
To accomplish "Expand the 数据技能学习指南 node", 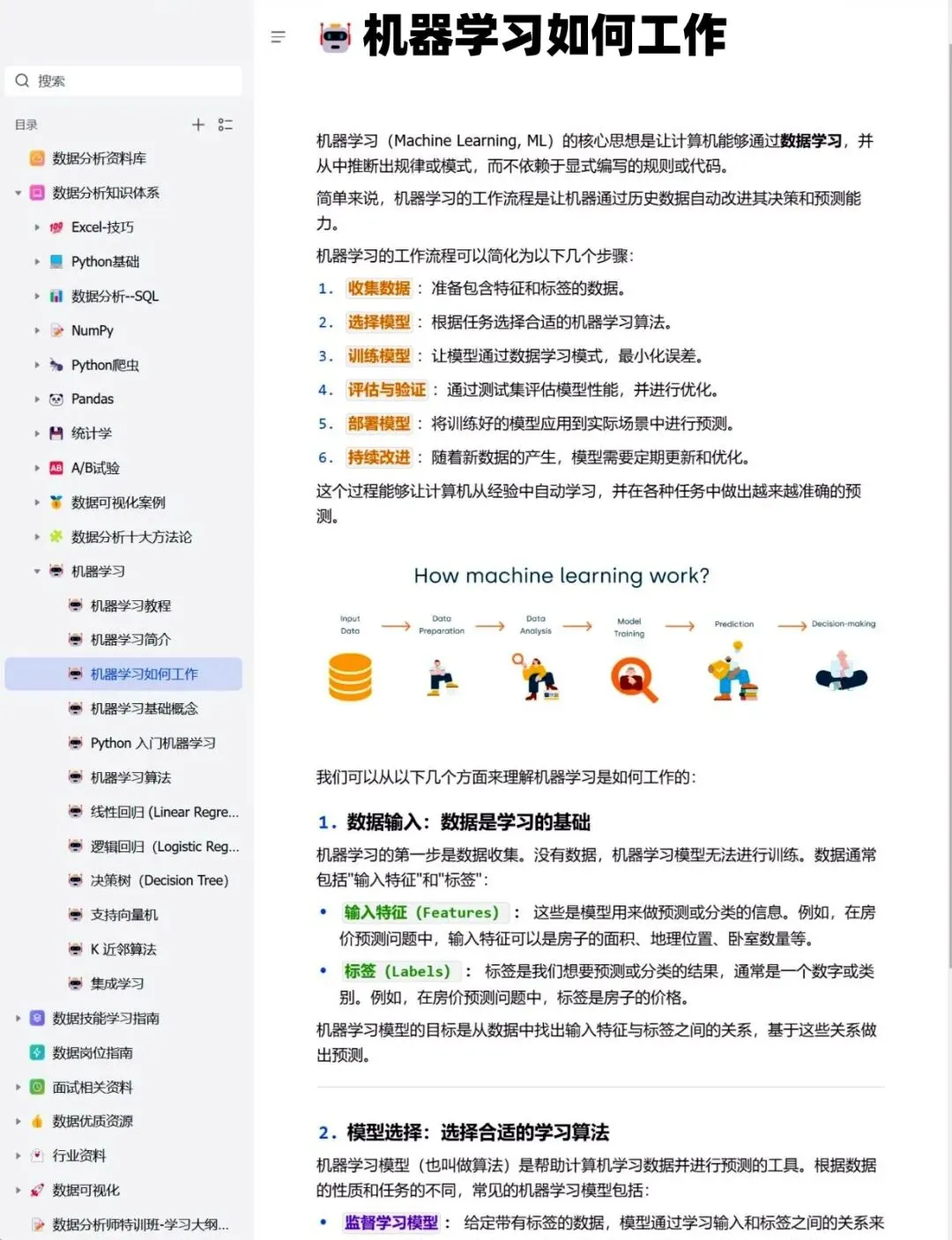I will (18, 1018).
